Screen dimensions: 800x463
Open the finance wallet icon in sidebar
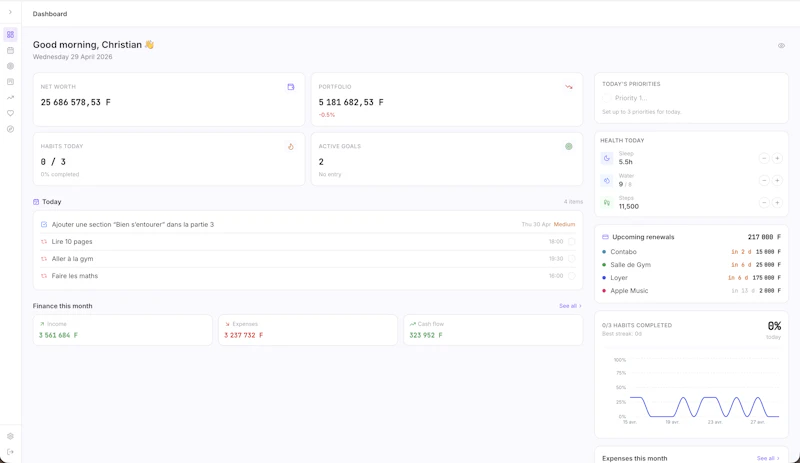[10, 82]
